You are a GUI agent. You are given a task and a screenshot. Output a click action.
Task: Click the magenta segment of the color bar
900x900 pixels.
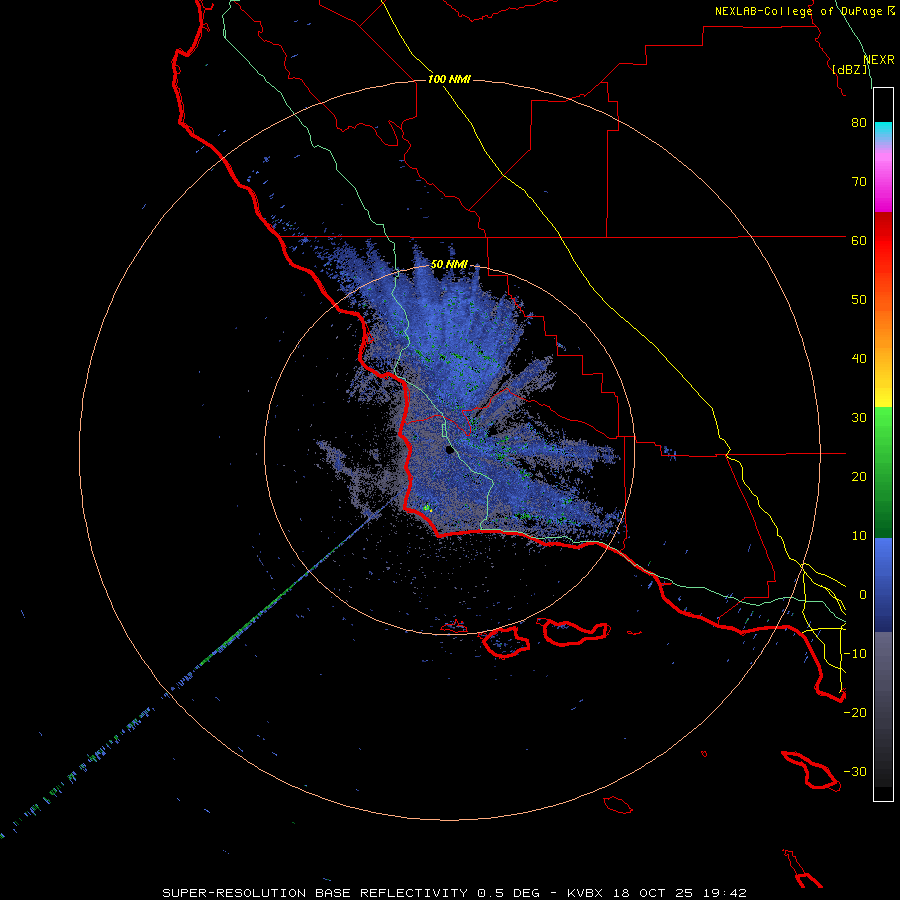point(883,184)
